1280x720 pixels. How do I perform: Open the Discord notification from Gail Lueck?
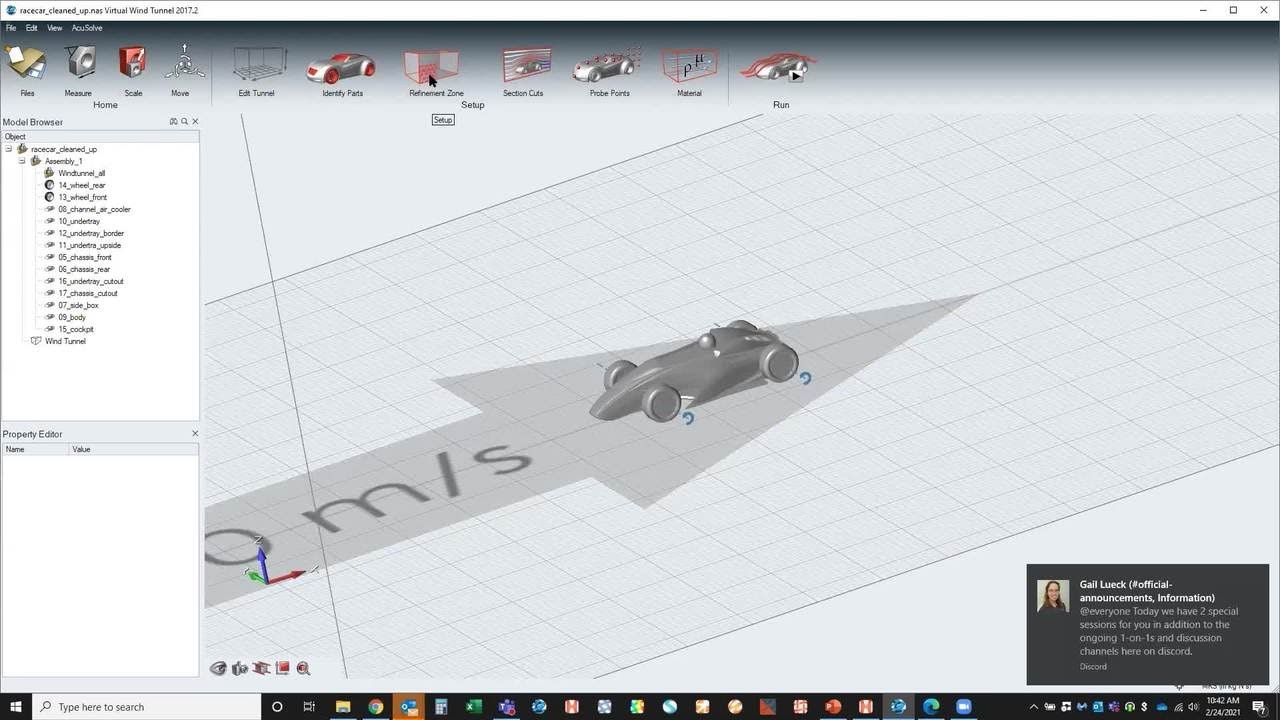pos(1150,624)
